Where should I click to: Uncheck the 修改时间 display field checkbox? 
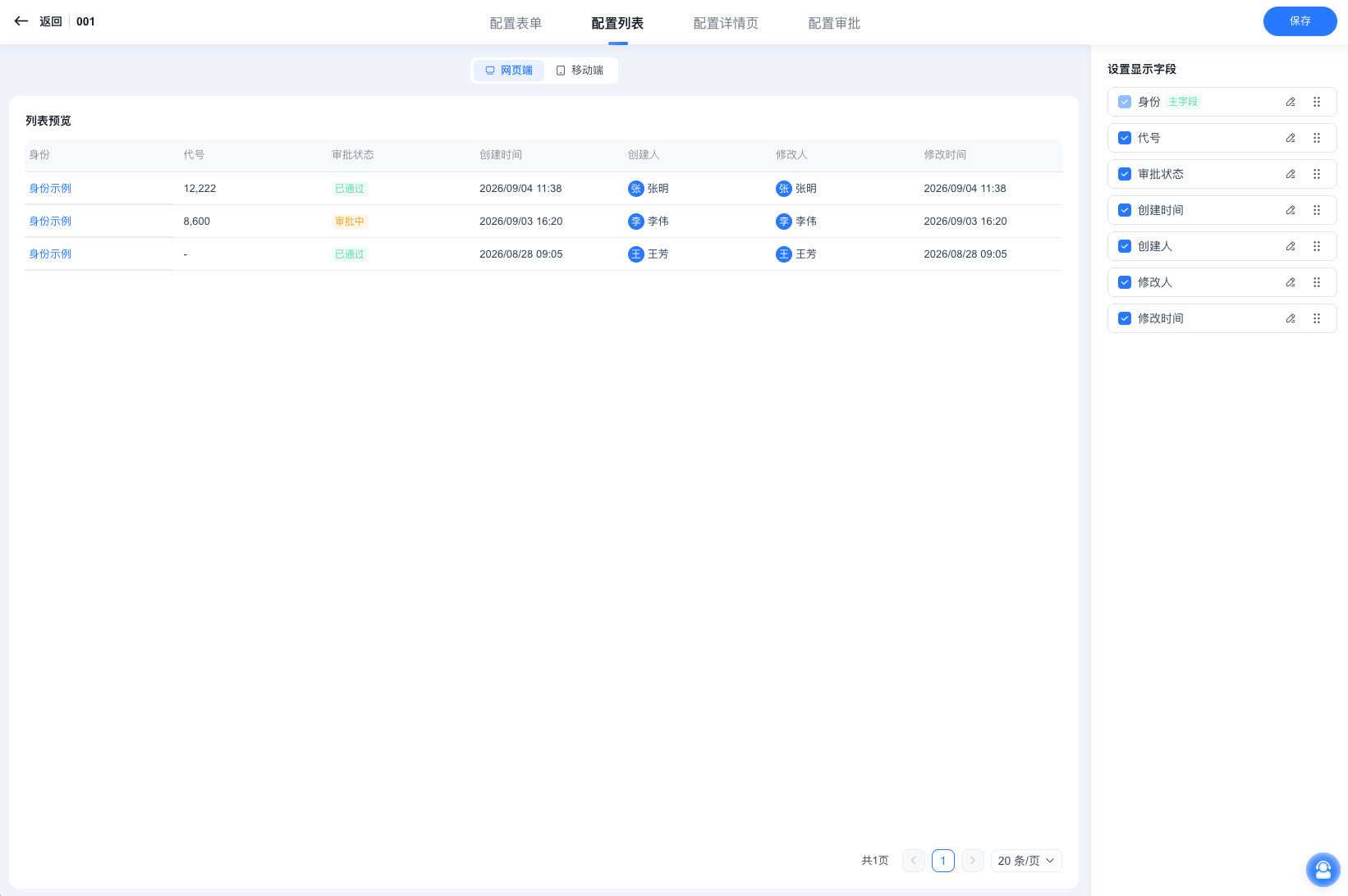tap(1125, 318)
